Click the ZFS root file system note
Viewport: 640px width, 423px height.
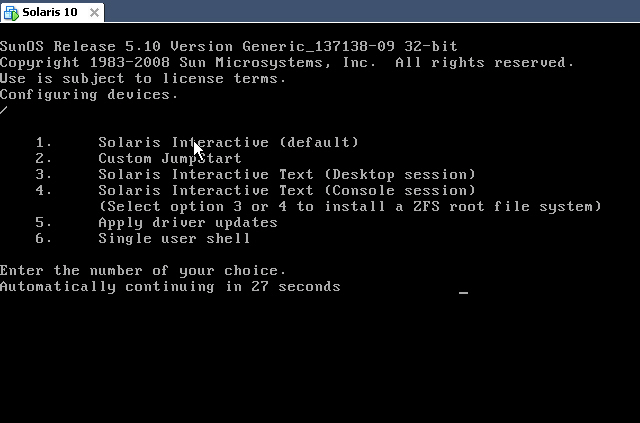pos(349,206)
